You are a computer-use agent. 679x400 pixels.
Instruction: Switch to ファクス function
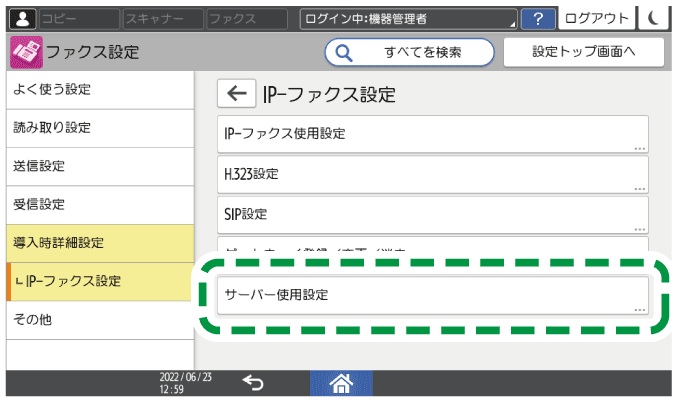(247, 19)
